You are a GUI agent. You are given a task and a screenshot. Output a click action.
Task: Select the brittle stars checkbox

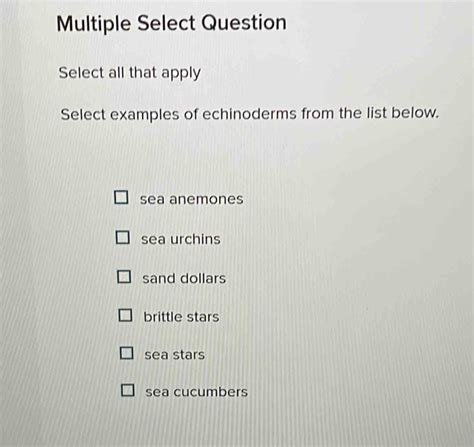click(125, 315)
